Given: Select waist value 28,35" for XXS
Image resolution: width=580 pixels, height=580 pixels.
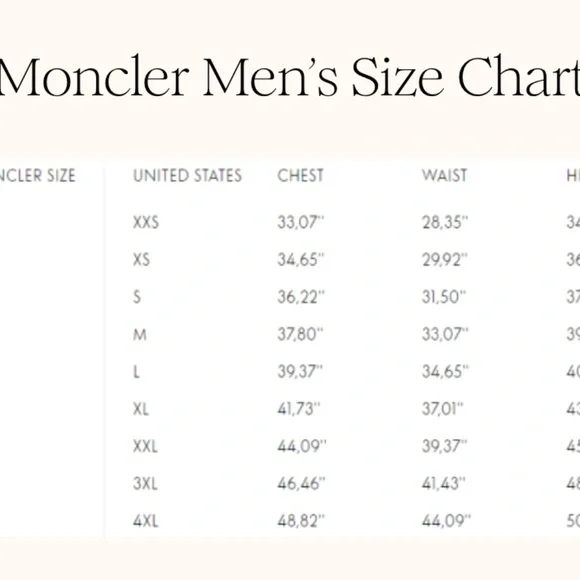Looking at the screenshot, I should pyautogui.click(x=445, y=222).
